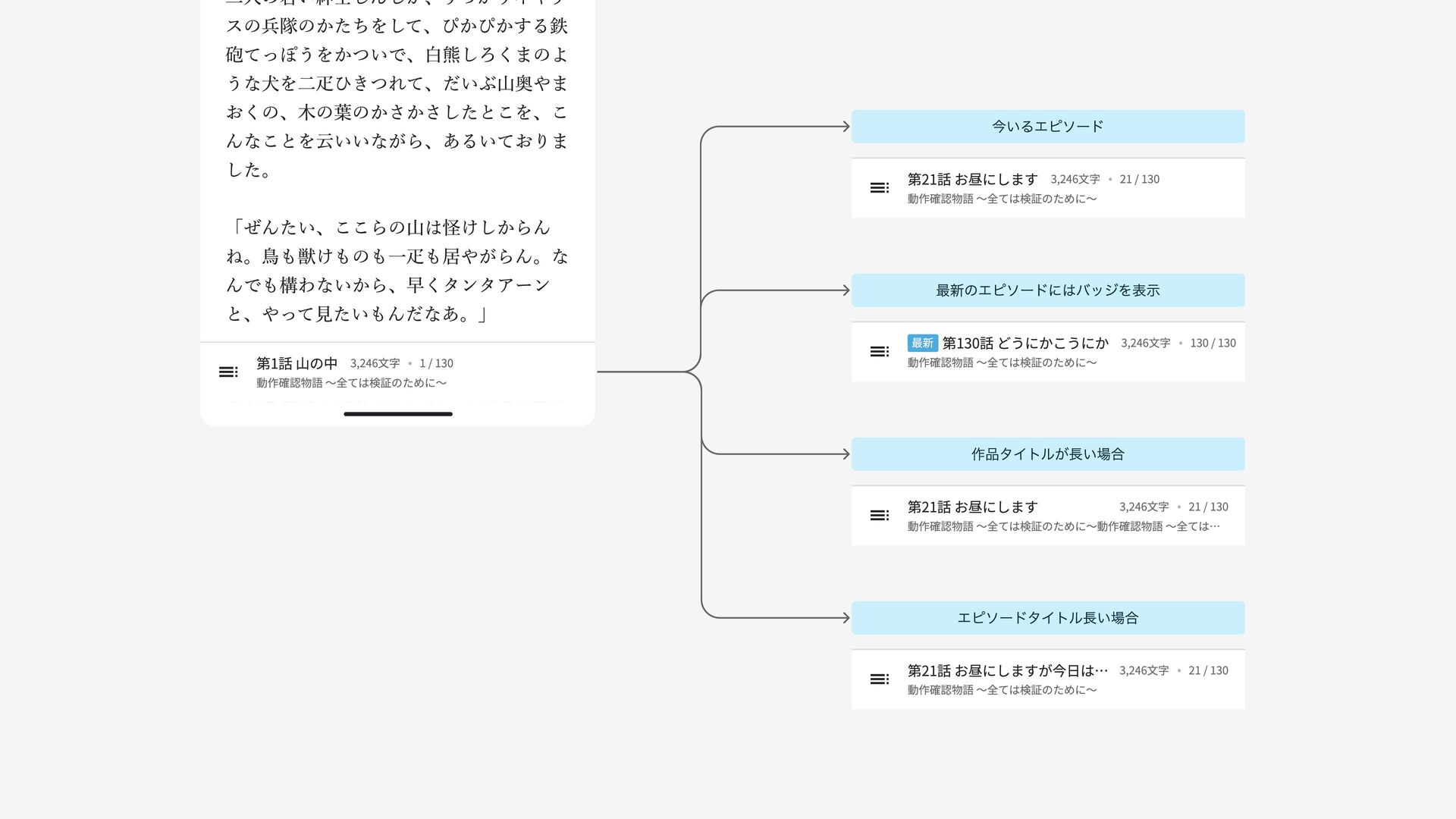This screenshot has height=819, width=1456.
Task: Click 3,246文字 count in the first example card
Action: [1075, 180]
